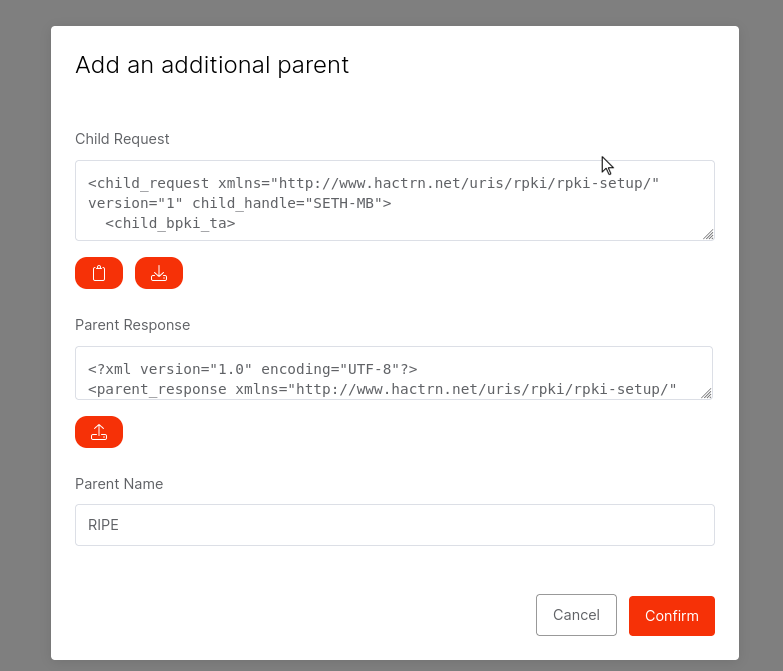Grab the Child Request textarea resize handle
The width and height of the screenshot is (783, 671).
pyautogui.click(x=707, y=234)
